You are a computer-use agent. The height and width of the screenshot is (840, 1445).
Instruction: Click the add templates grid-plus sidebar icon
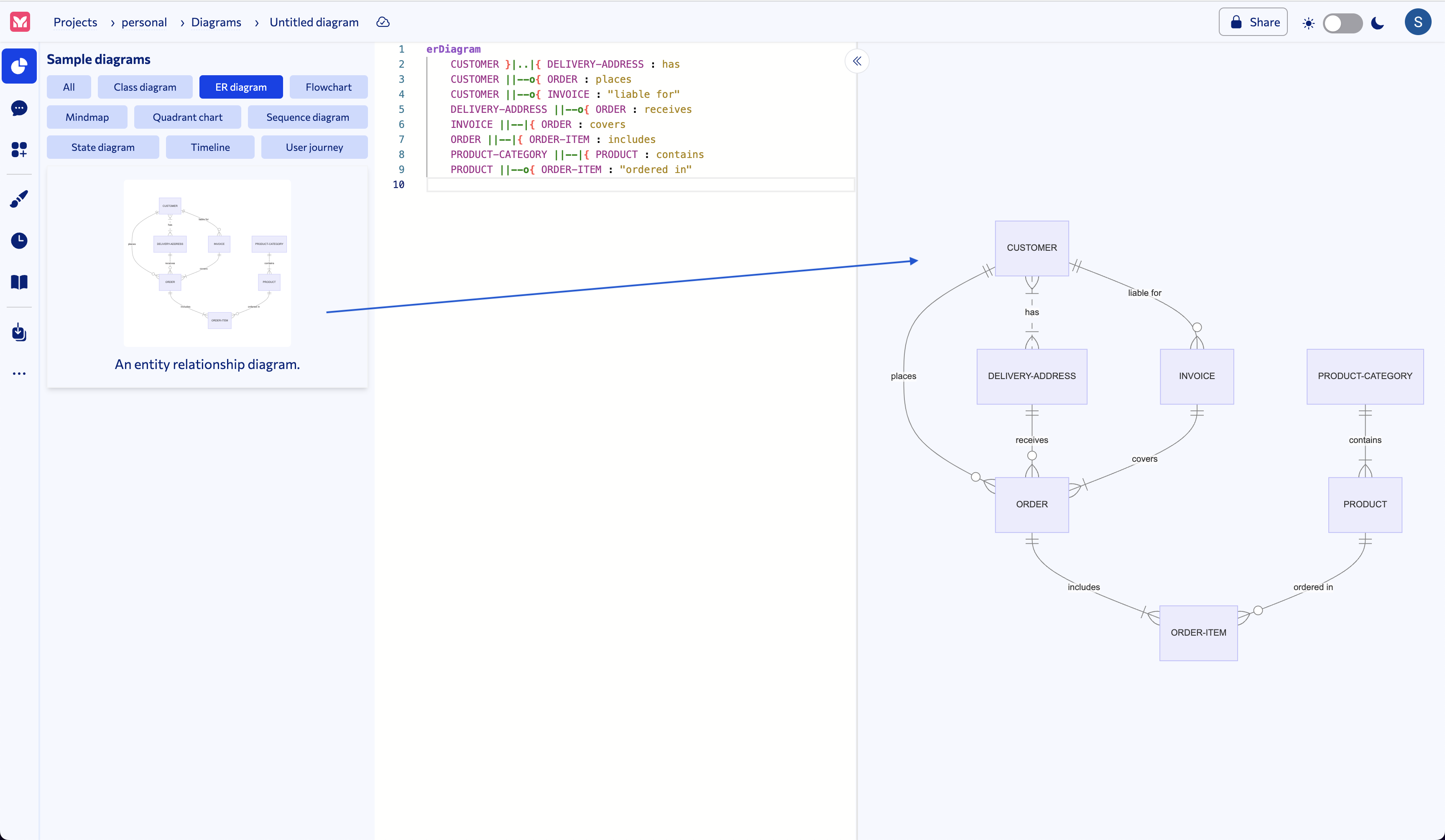(x=19, y=150)
